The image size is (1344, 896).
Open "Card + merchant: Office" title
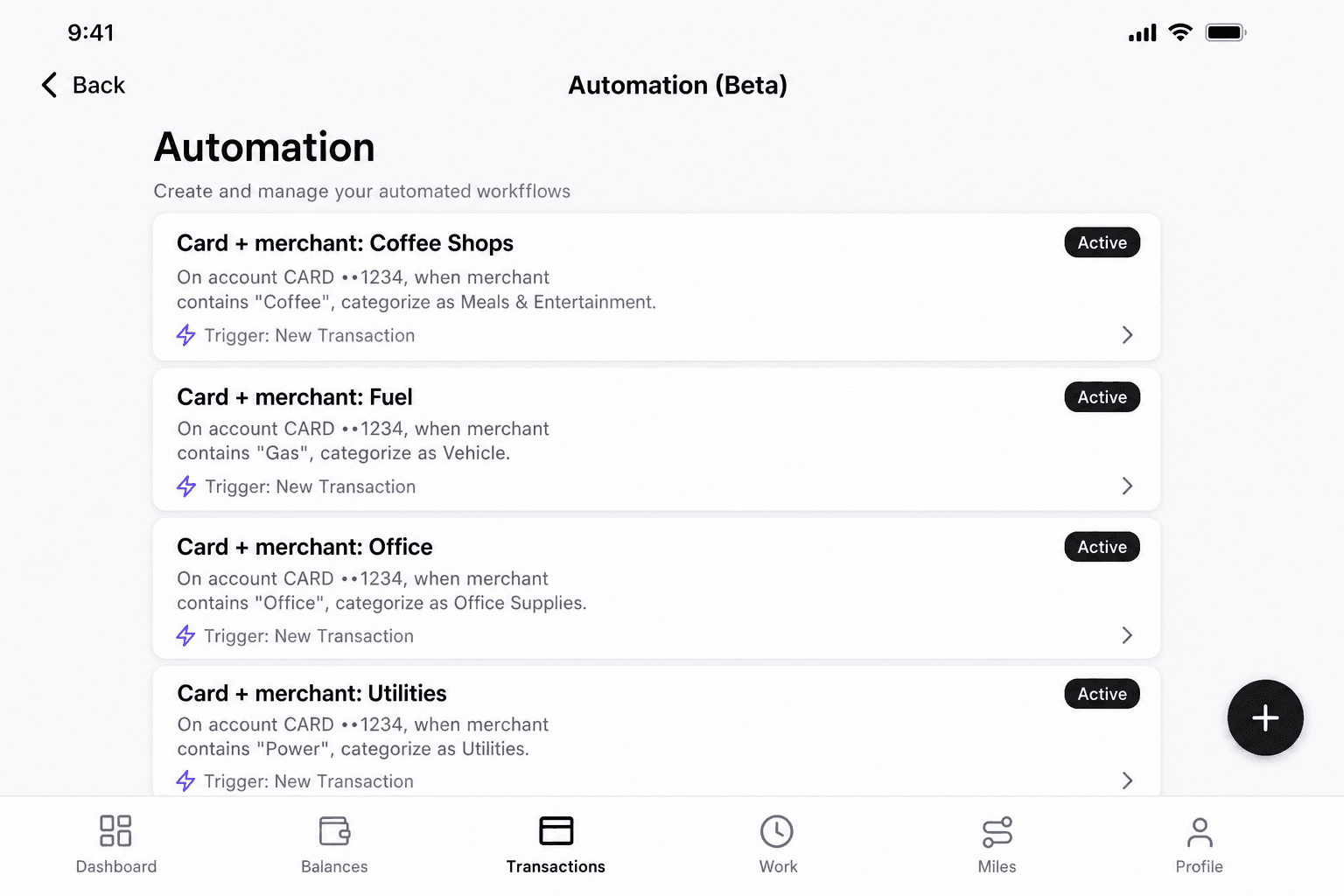coord(304,547)
